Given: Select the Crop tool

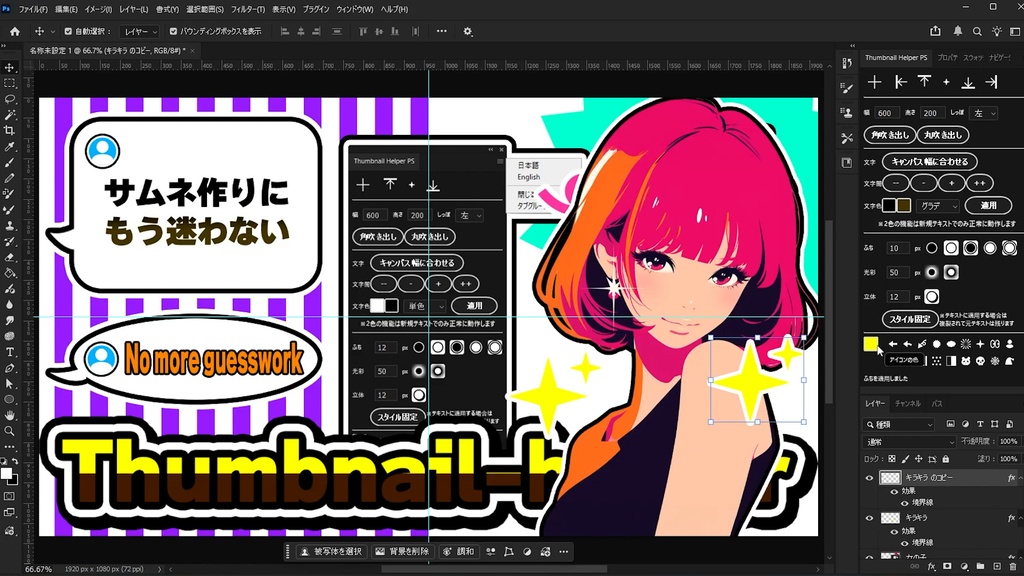Looking at the screenshot, I should tap(9, 131).
